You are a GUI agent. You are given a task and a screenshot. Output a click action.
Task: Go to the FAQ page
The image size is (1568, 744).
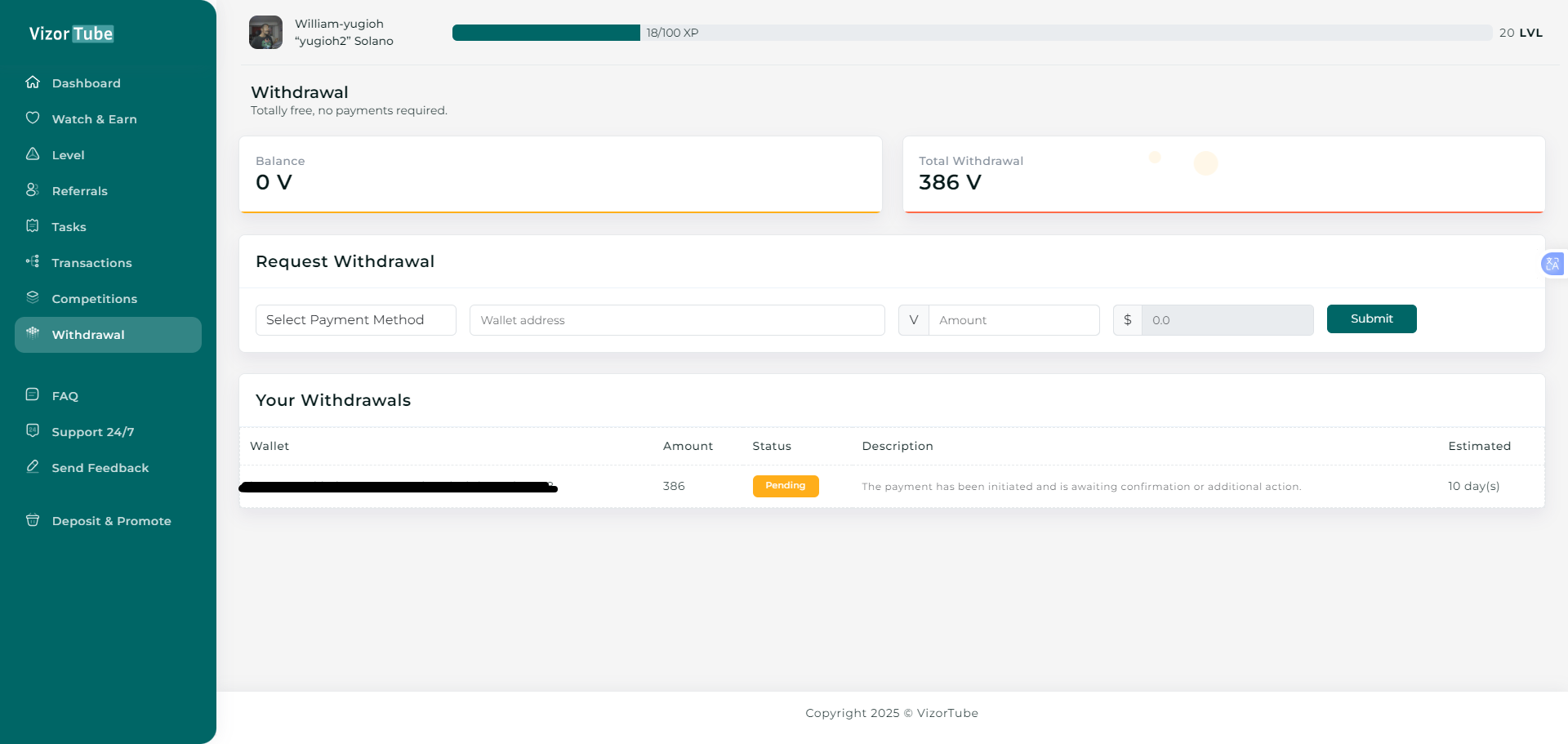pos(65,396)
